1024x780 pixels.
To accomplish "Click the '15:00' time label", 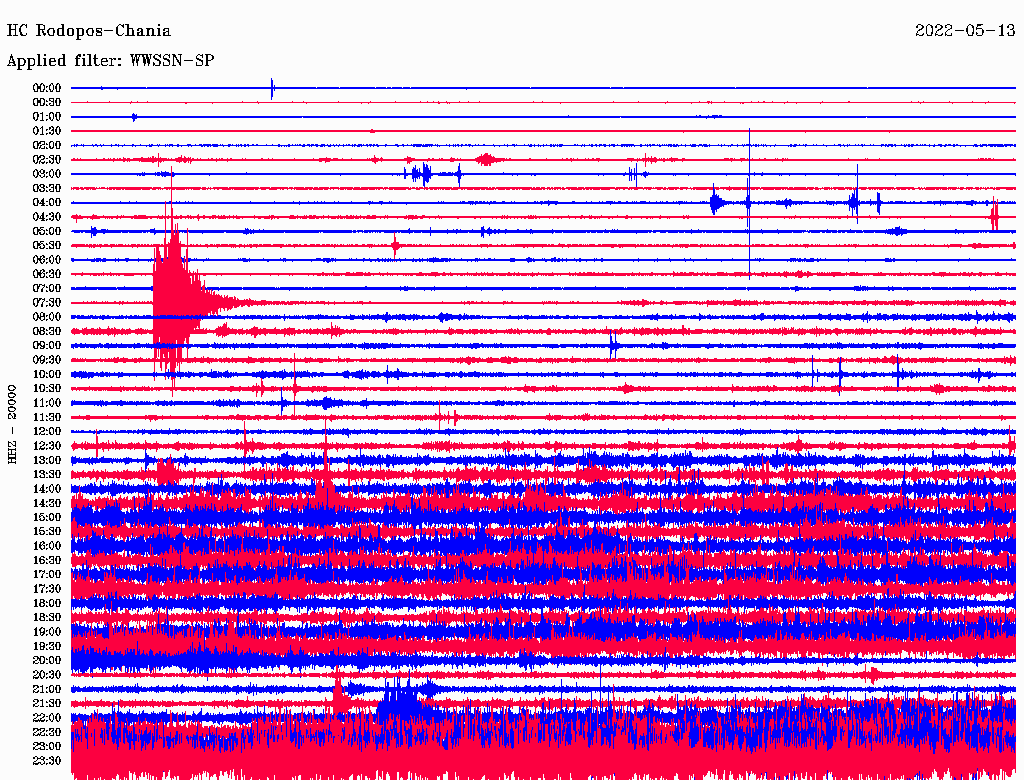I will pos(47,517).
